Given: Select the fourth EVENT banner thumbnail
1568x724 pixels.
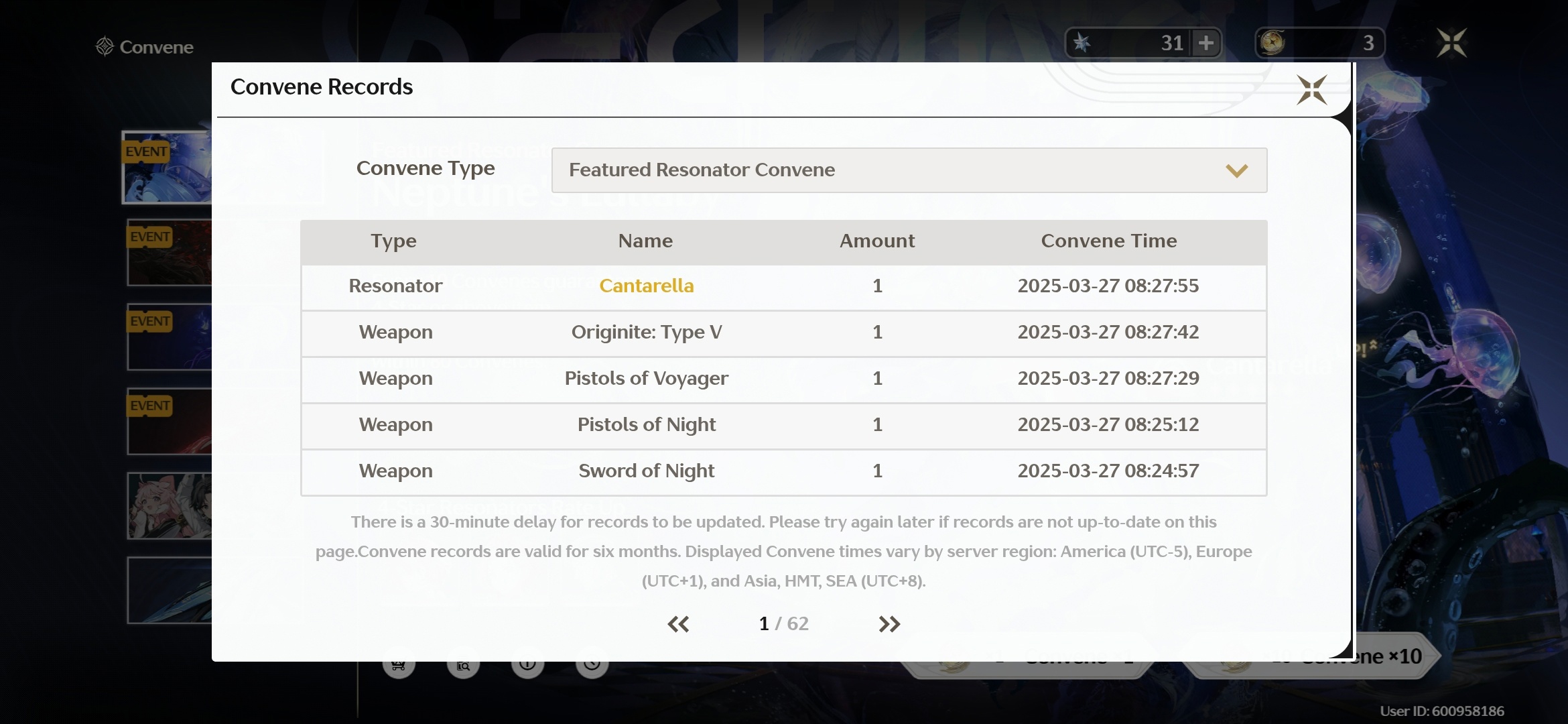Looking at the screenshot, I should tap(170, 422).
